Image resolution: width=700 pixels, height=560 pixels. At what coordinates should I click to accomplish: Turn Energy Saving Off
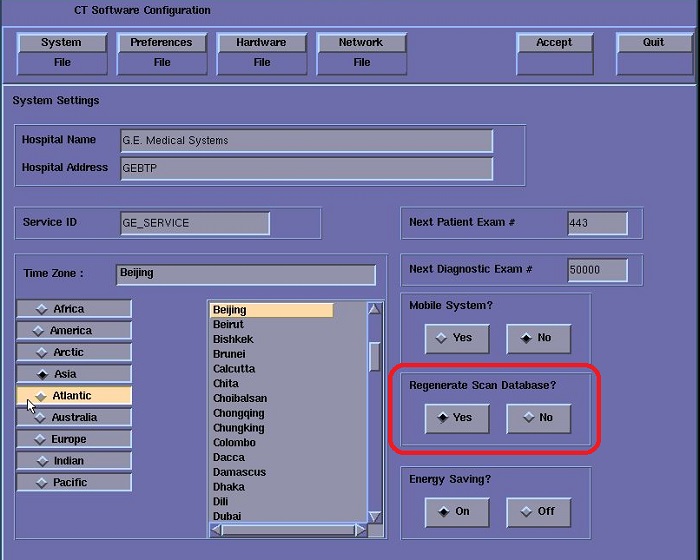(538, 511)
